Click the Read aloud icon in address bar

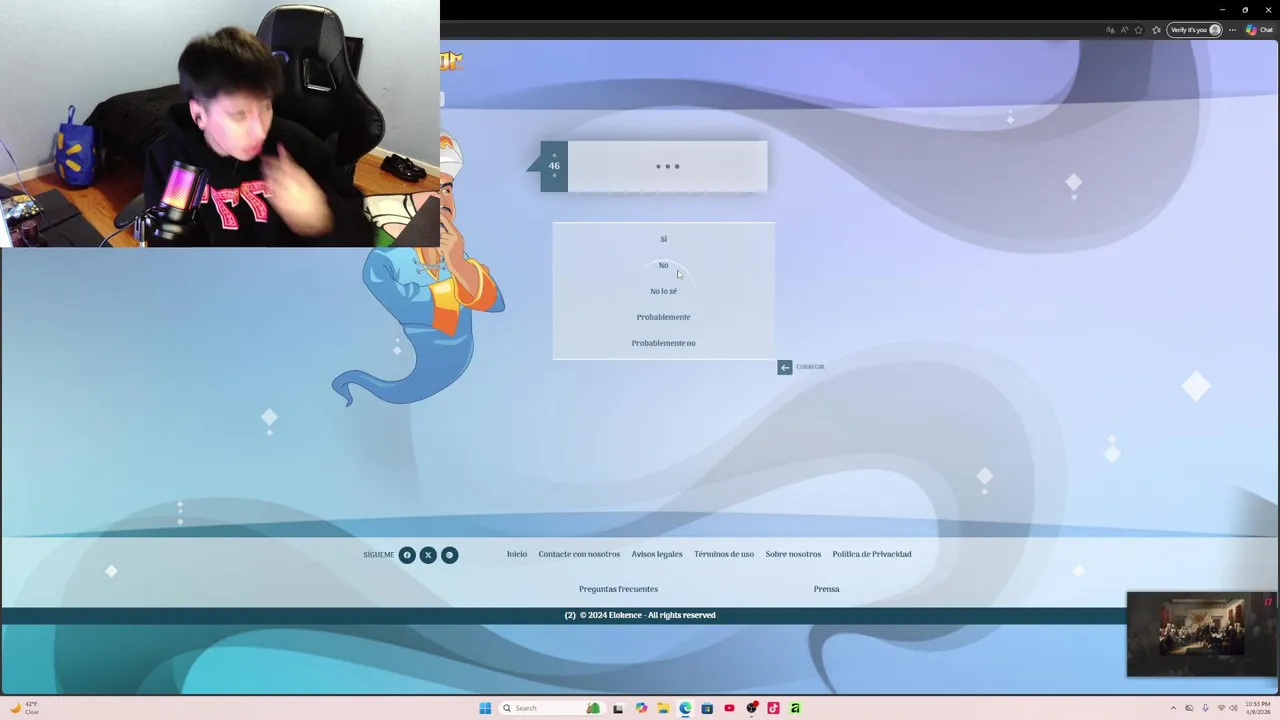point(1124,30)
